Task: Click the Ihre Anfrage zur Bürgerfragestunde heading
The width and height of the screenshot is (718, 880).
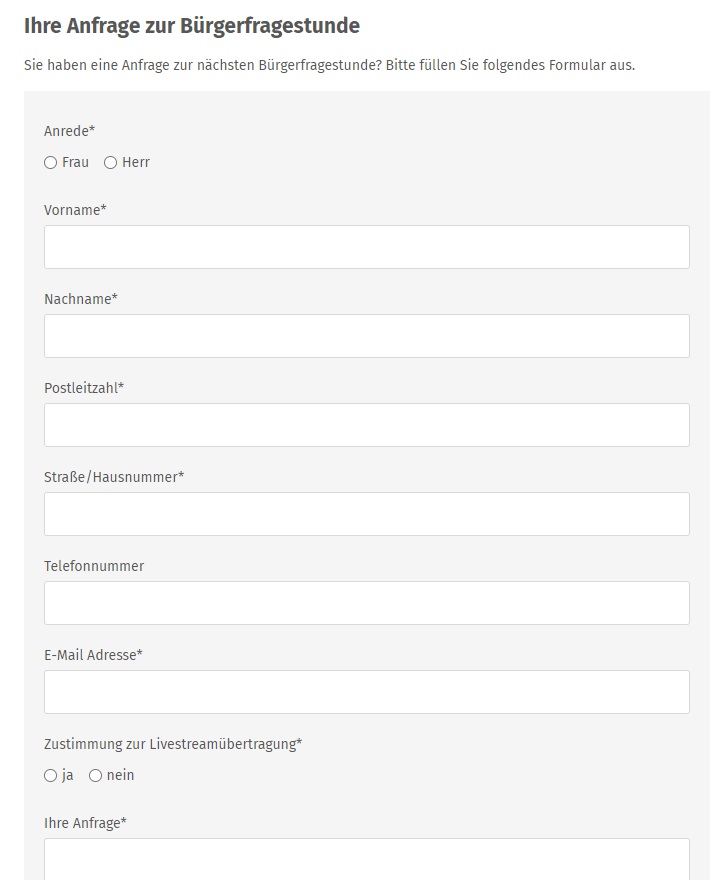Action: [192, 26]
